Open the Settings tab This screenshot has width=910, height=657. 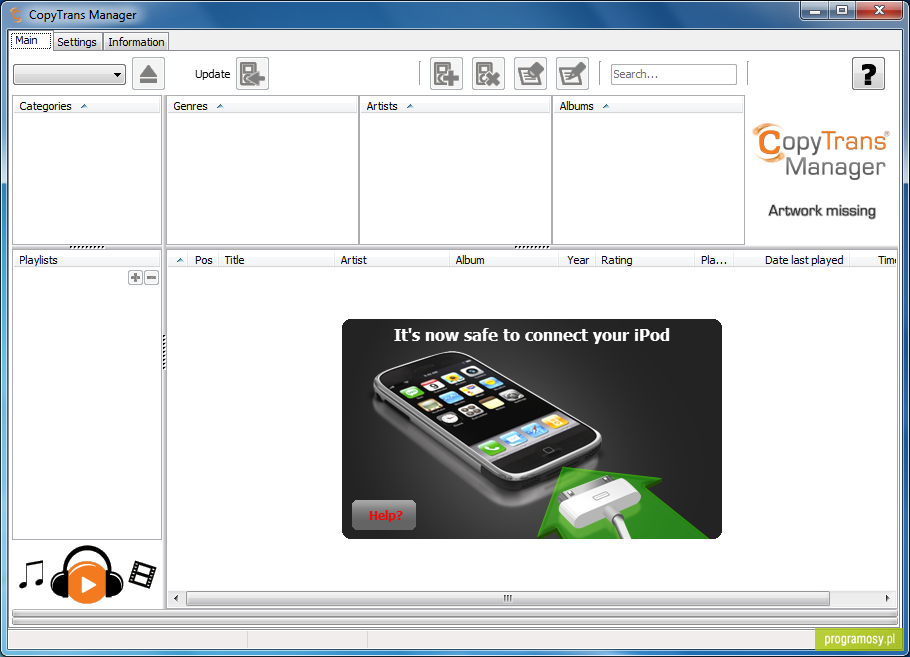(77, 42)
